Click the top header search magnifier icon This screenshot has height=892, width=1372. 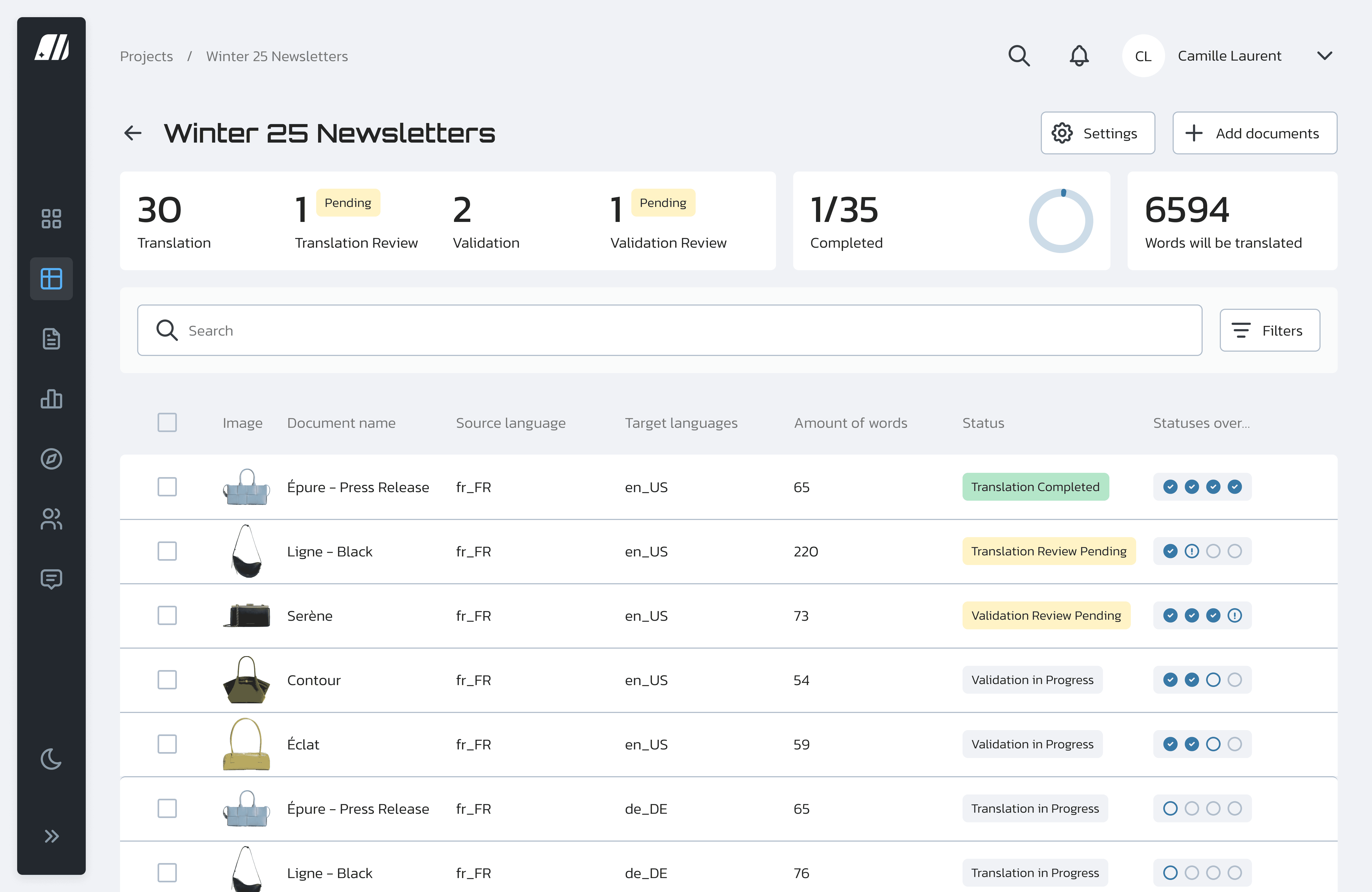point(1019,56)
